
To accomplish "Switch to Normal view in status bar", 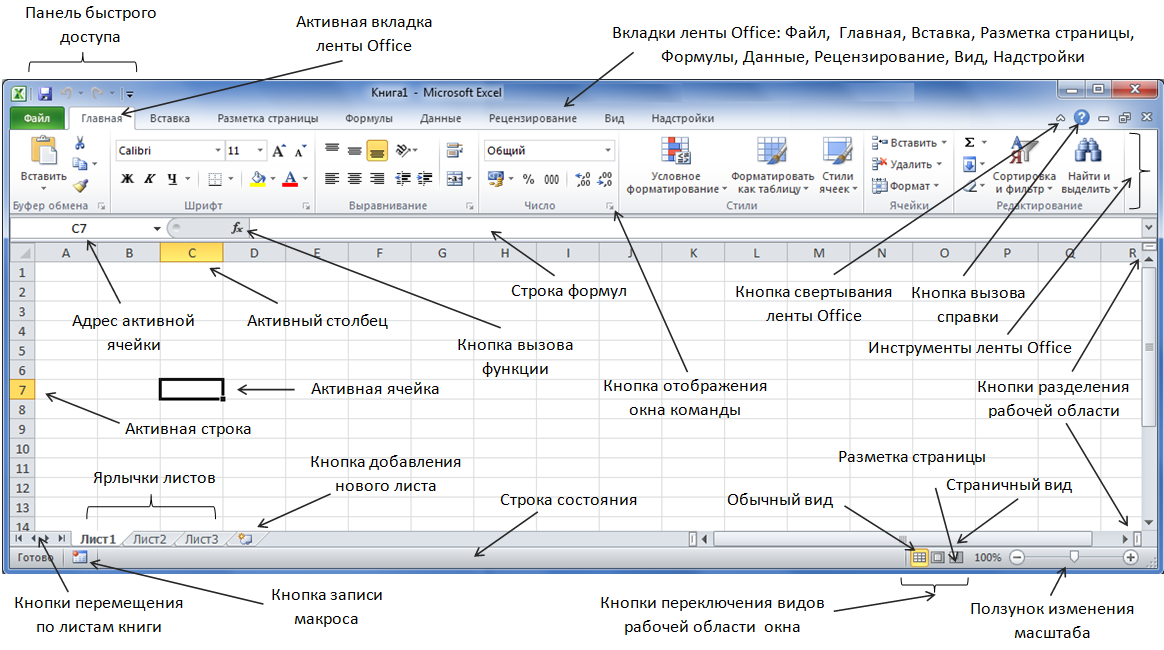I will (x=918, y=557).
